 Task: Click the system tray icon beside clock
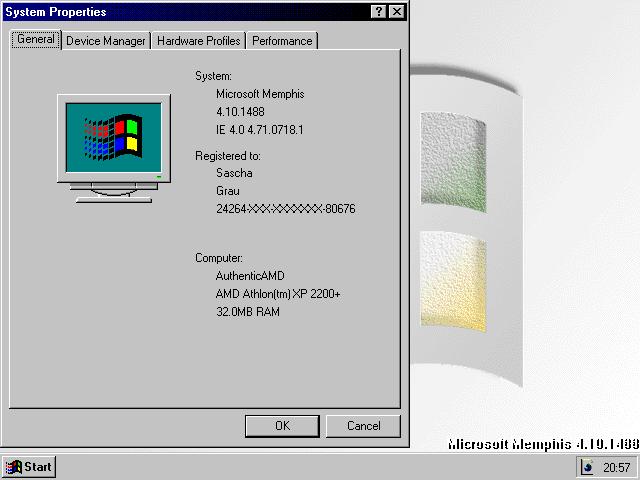coord(588,467)
